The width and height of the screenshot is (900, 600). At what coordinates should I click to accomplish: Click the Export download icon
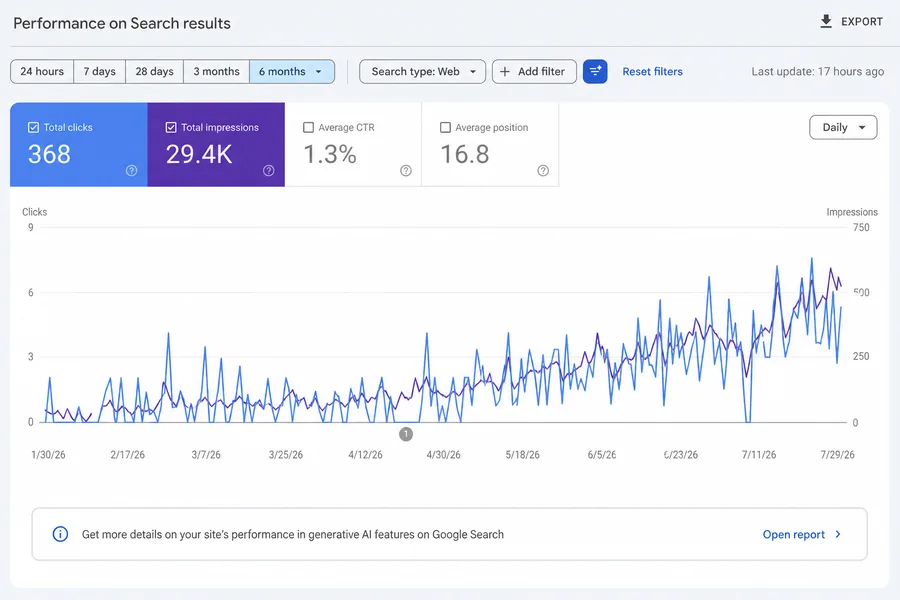[825, 22]
